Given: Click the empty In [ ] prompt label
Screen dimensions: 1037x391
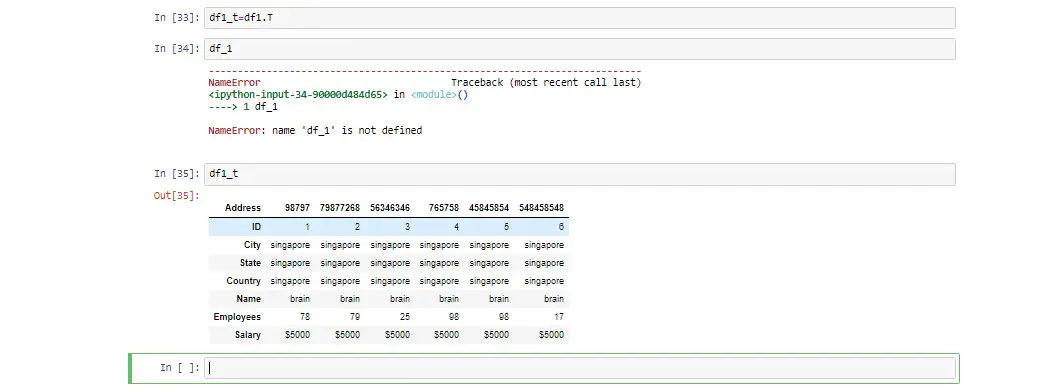Looking at the screenshot, I should (x=179, y=368).
